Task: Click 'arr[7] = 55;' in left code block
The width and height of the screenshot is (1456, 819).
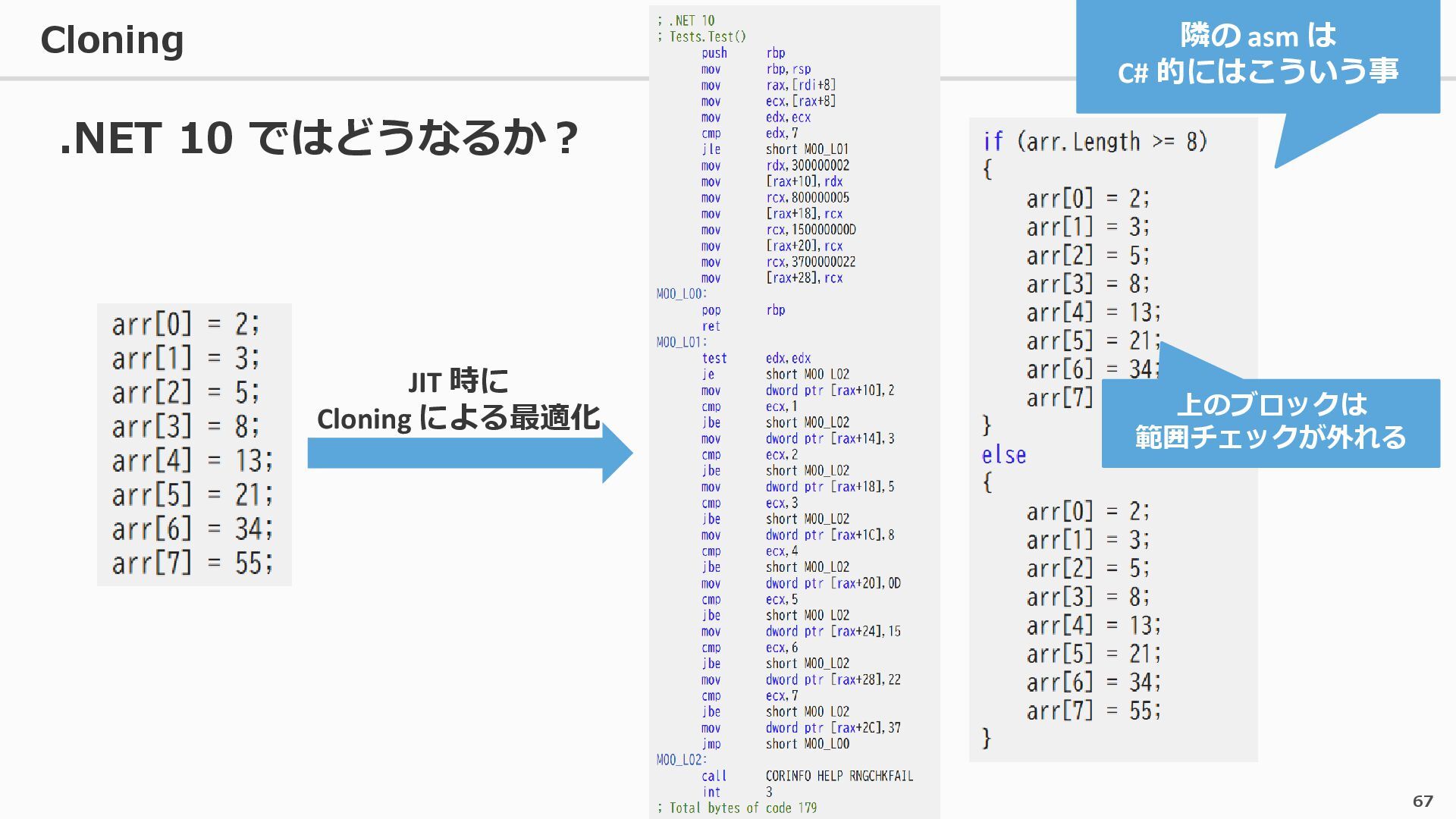Action: [192, 563]
